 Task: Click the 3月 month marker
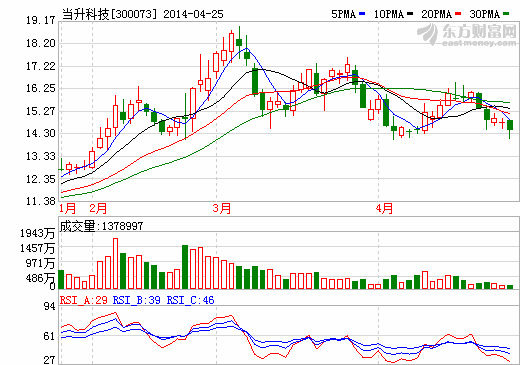222,209
